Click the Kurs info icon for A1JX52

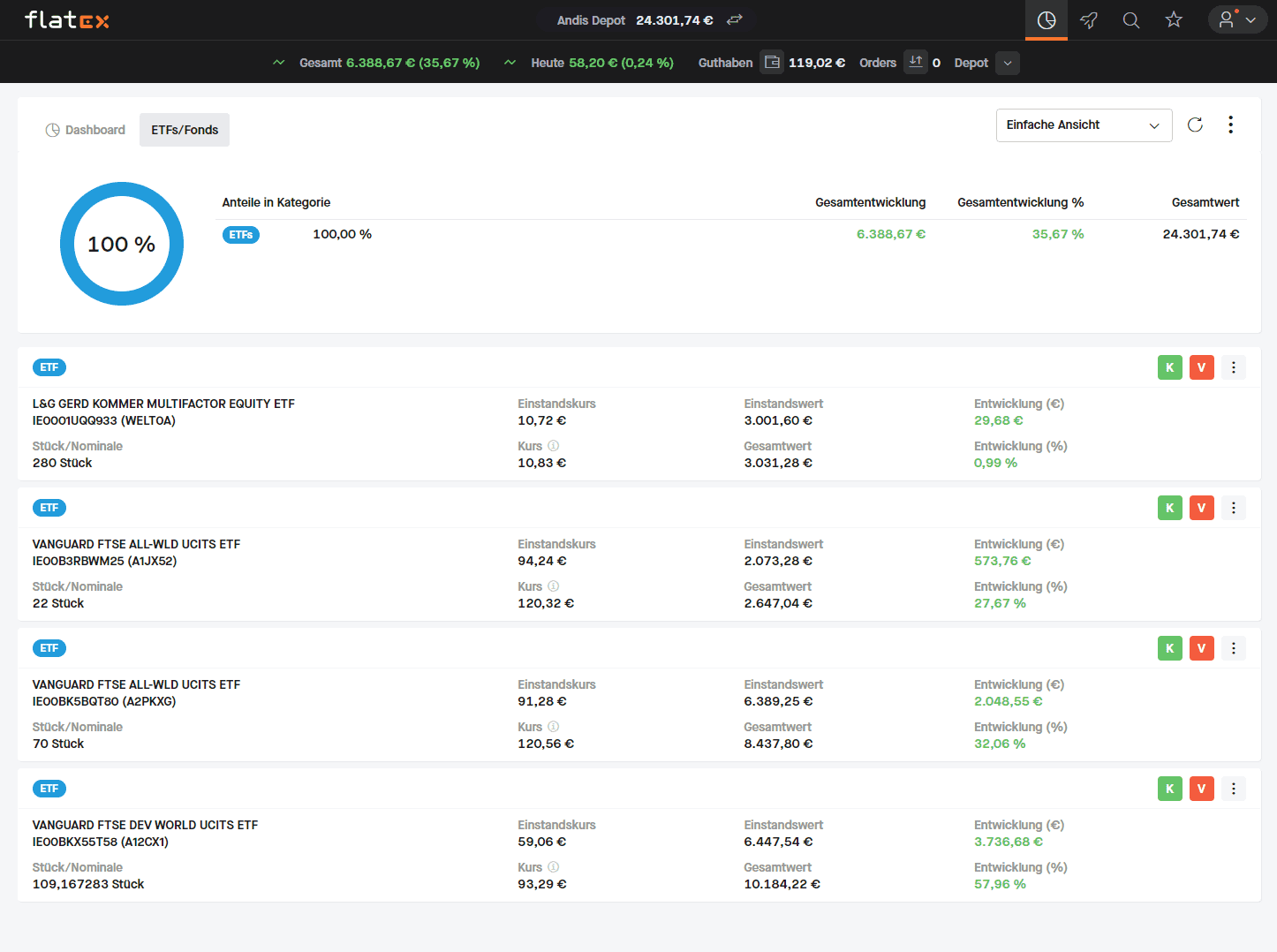tap(553, 586)
